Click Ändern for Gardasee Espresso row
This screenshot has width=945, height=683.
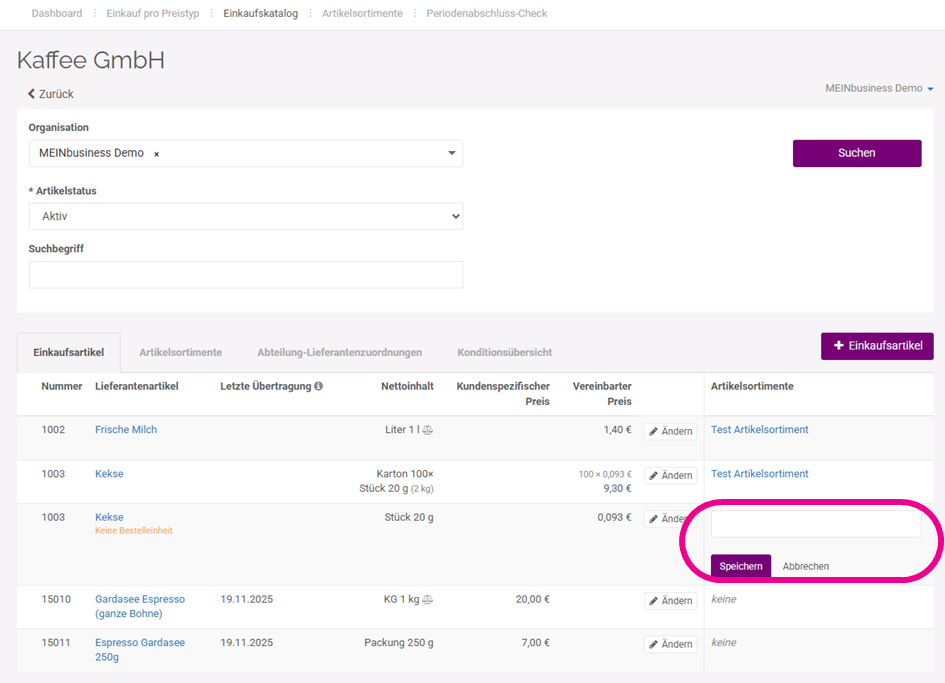tap(670, 601)
